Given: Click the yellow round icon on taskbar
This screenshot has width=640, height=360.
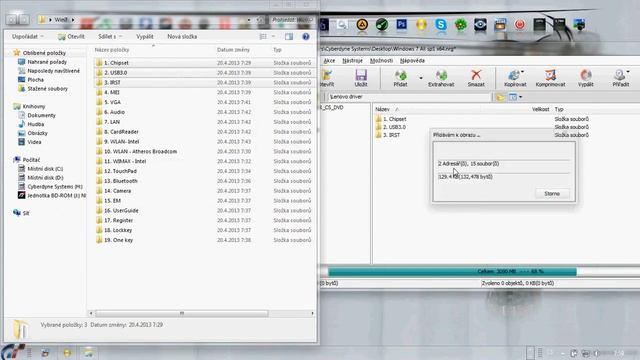Looking at the screenshot, I should [67, 353].
